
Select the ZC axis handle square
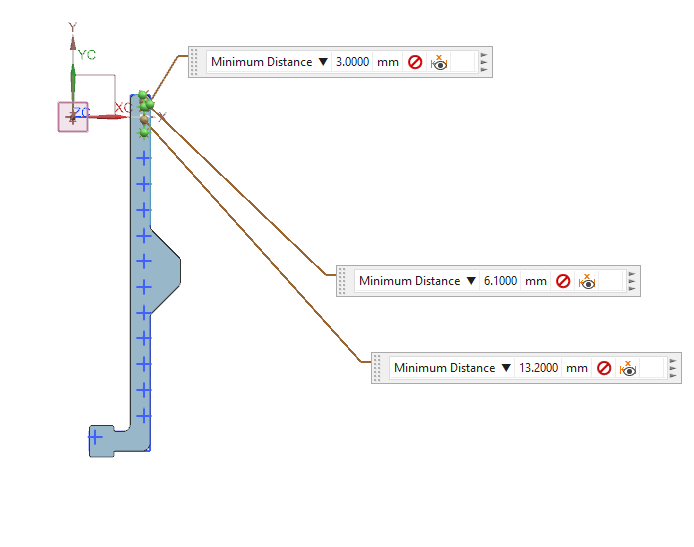(x=72, y=116)
